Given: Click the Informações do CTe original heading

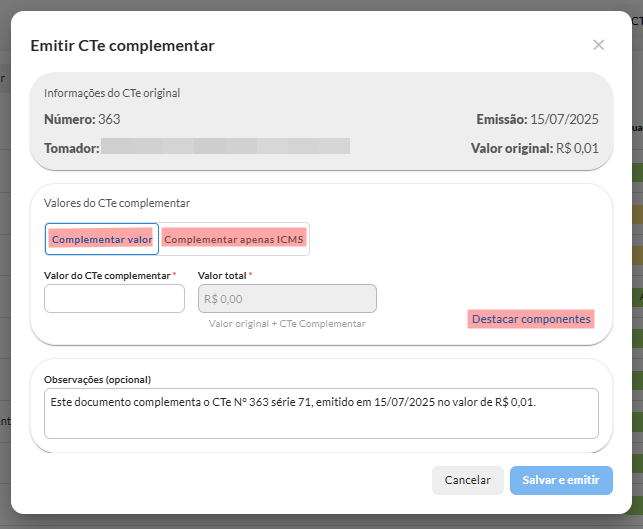Looking at the screenshot, I should [x=112, y=93].
